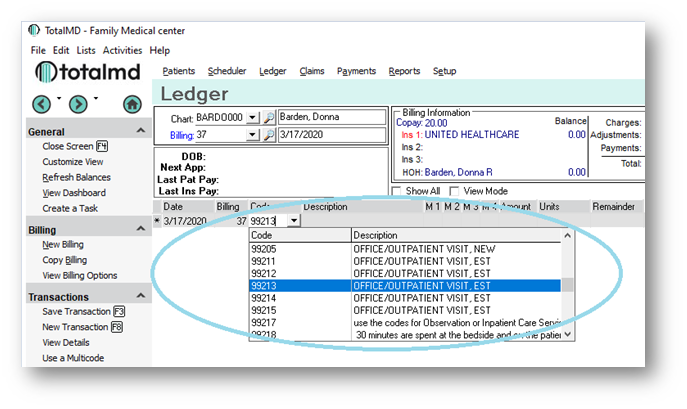Enable the Show All checkbox
The width and height of the screenshot is (687, 409).
click(397, 191)
